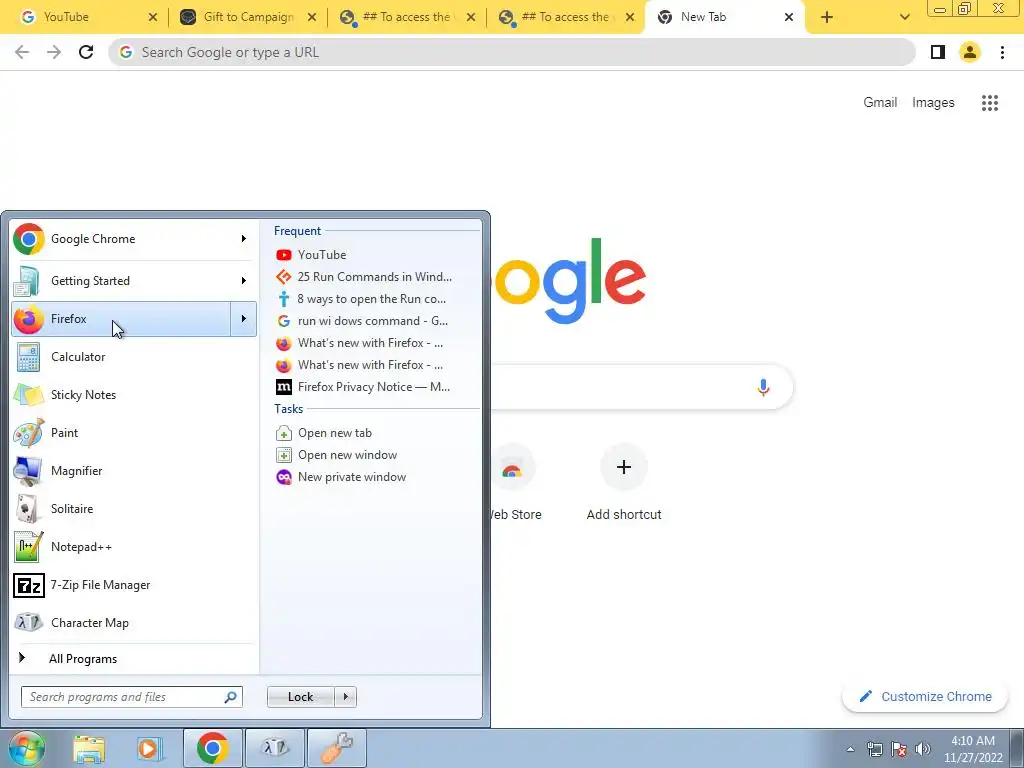
Task: Launch Solitaire game
Action: pyautogui.click(x=134, y=508)
